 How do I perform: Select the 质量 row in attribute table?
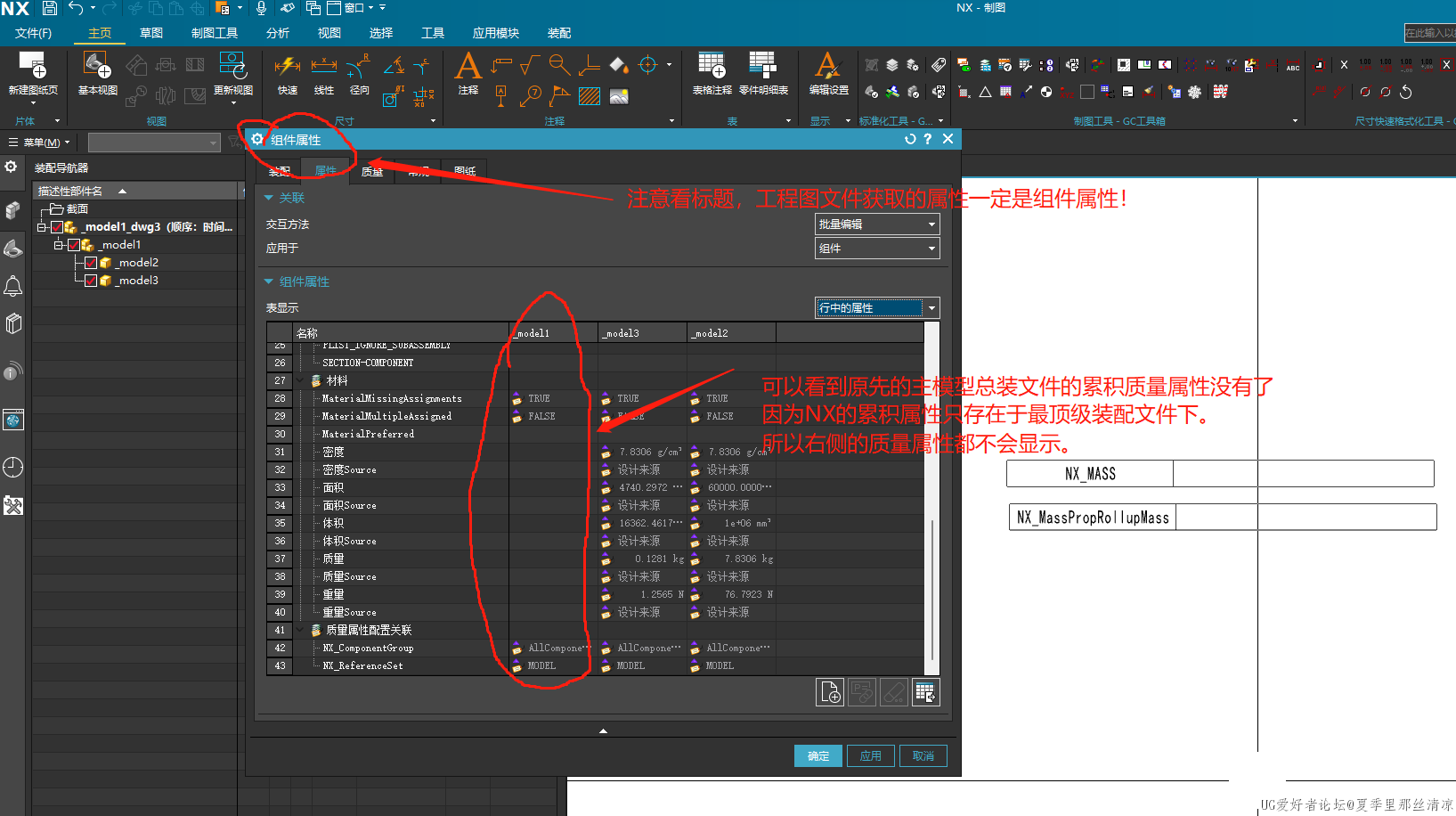click(x=595, y=559)
